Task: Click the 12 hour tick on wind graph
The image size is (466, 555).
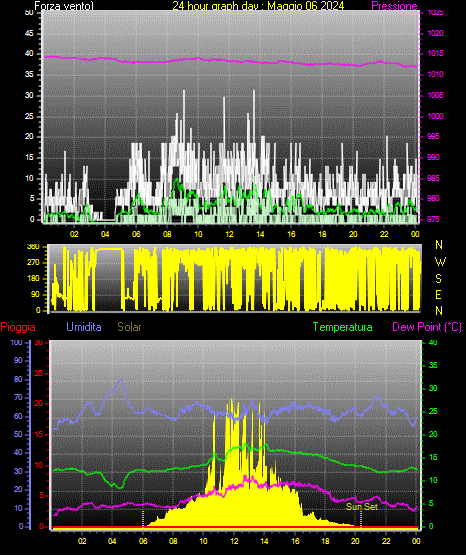Action: pos(229,234)
